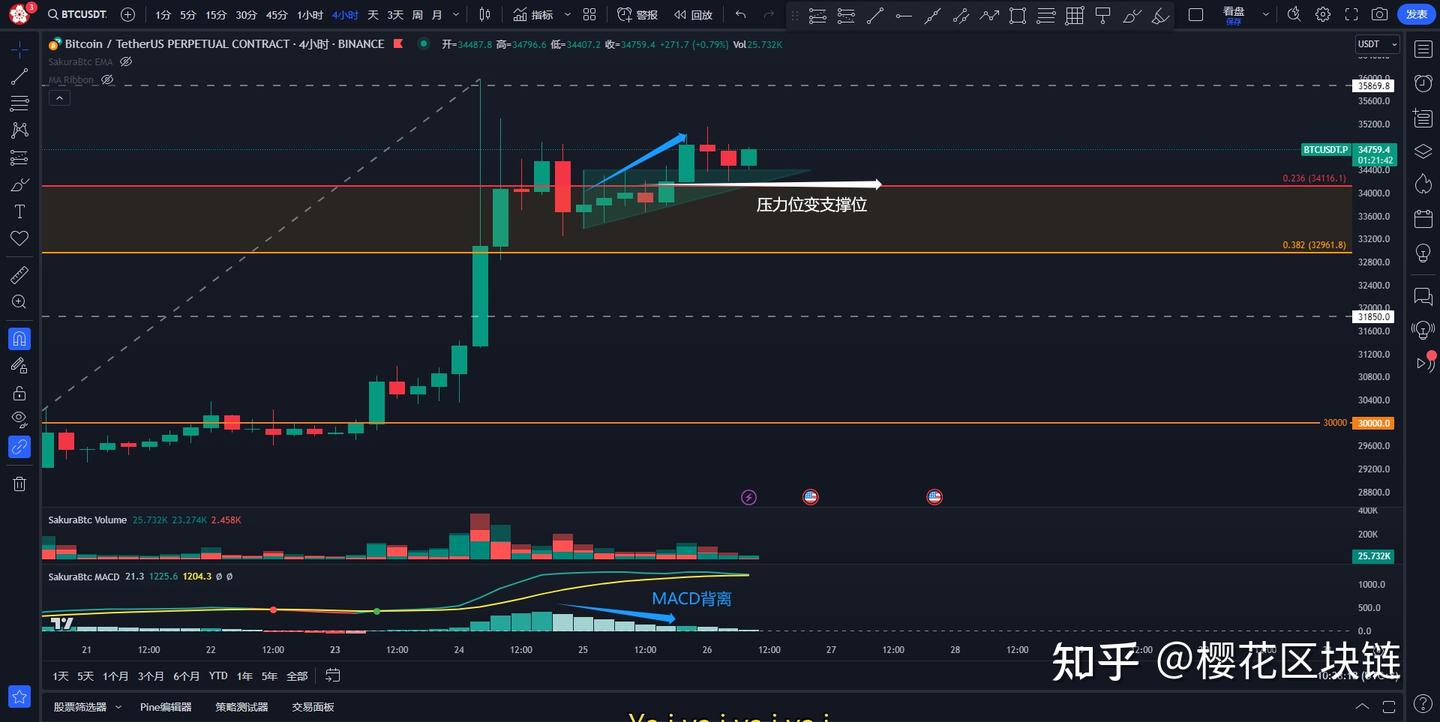Open the chat messages panel
Viewport: 1440px width, 722px height.
pos(1423,296)
